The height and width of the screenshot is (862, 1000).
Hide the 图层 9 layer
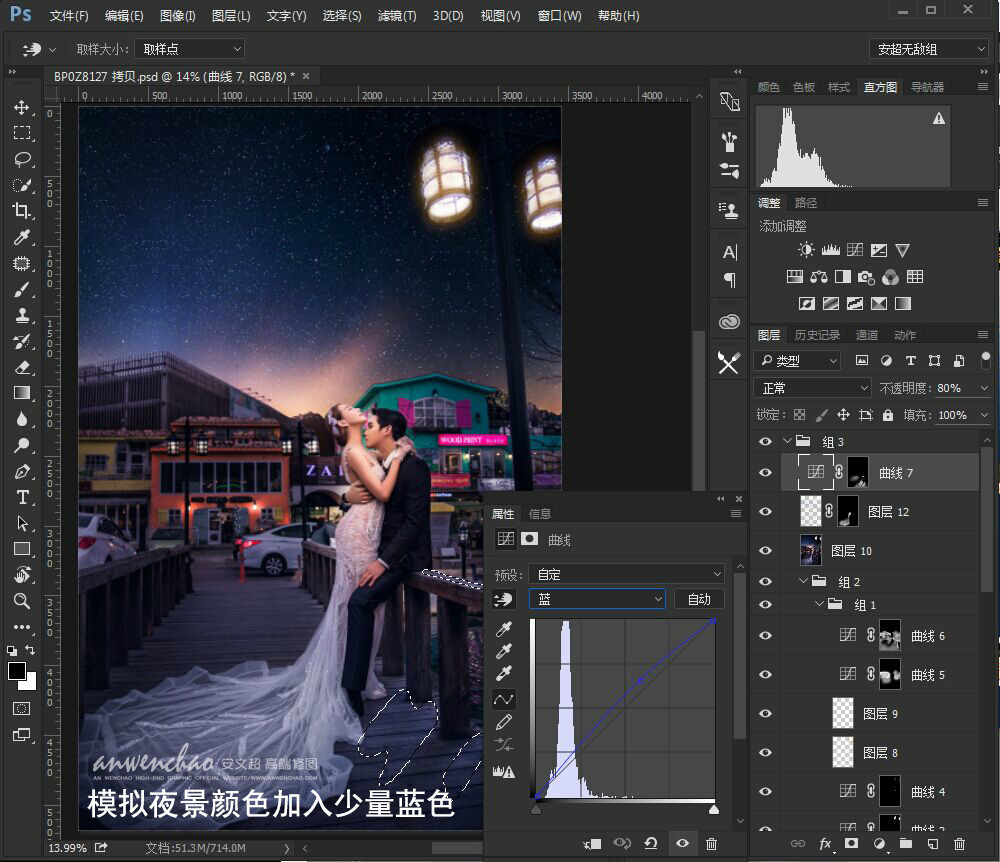coord(765,713)
